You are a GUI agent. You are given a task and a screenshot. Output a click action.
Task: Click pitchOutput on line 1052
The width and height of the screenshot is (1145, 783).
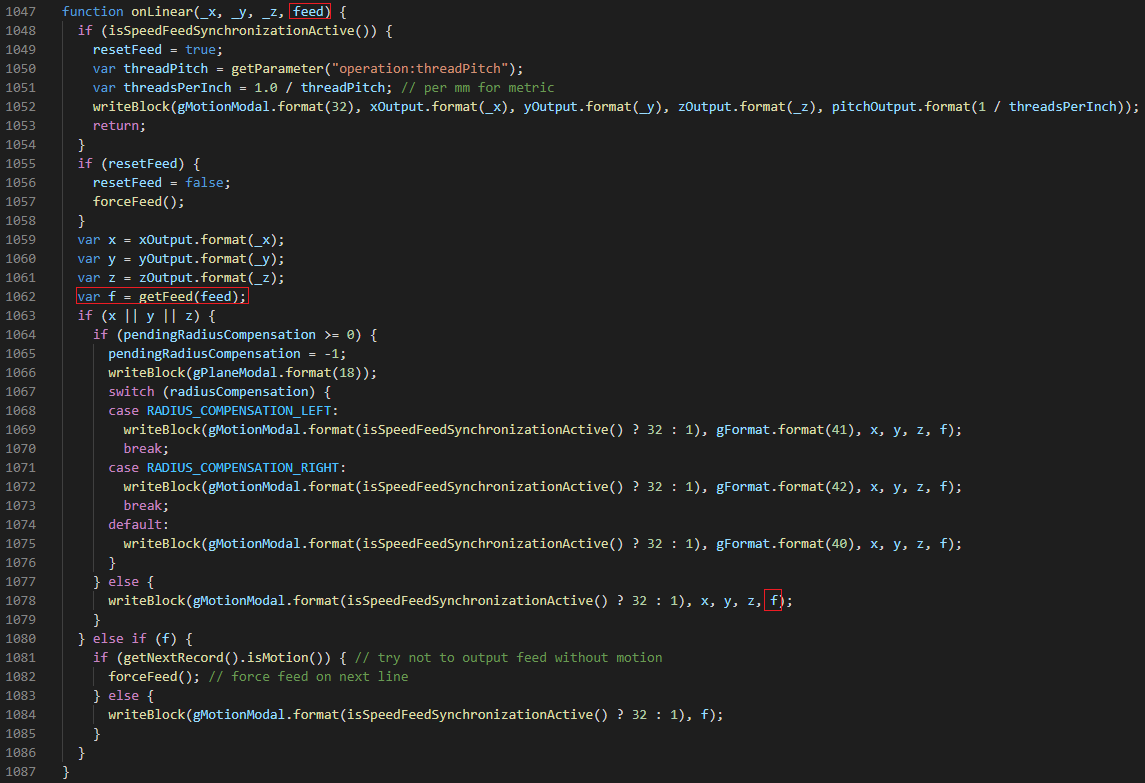point(874,107)
